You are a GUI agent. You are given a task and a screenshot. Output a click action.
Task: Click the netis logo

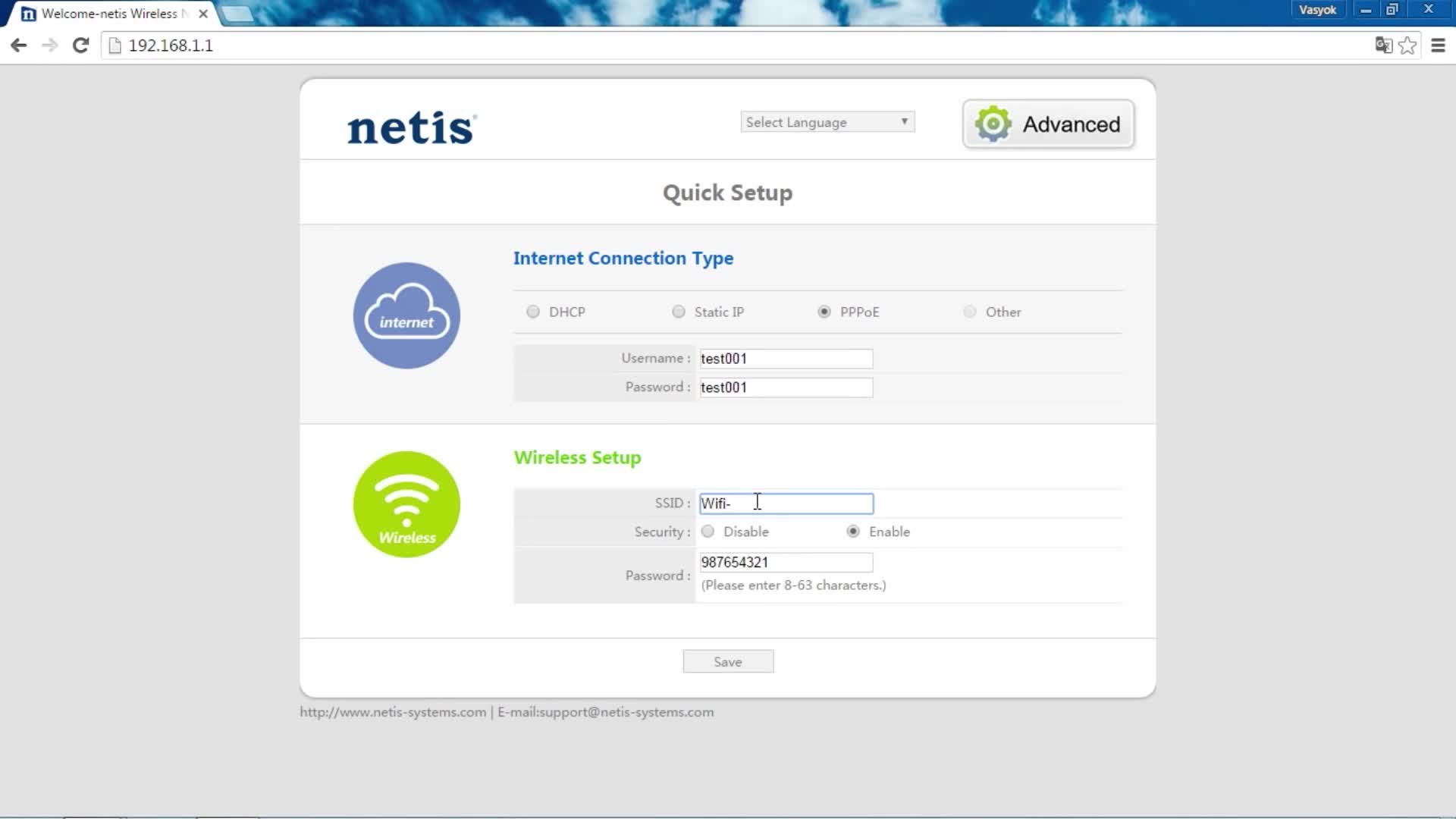click(x=412, y=127)
